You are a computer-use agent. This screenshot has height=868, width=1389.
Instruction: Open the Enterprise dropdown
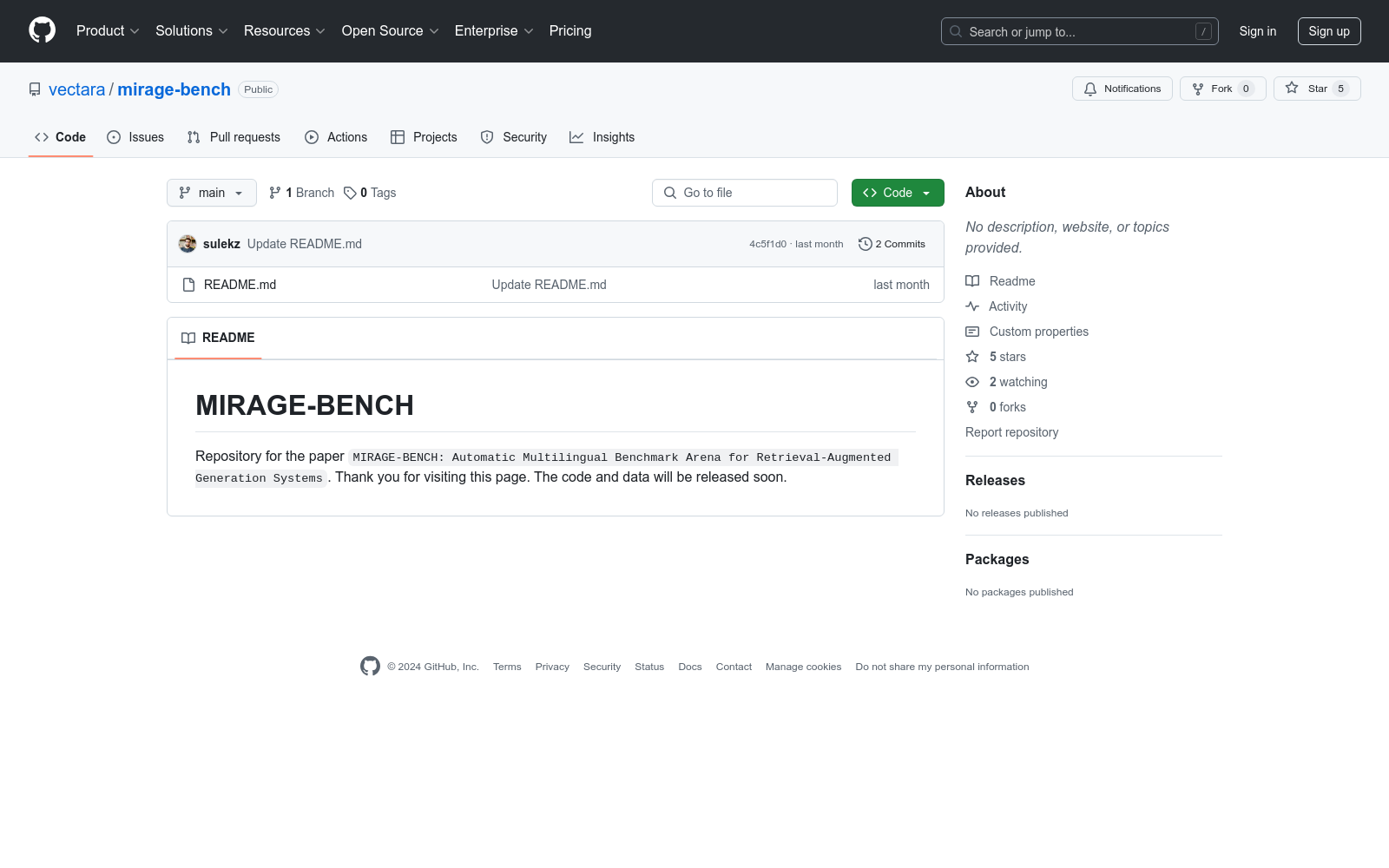pyautogui.click(x=494, y=30)
